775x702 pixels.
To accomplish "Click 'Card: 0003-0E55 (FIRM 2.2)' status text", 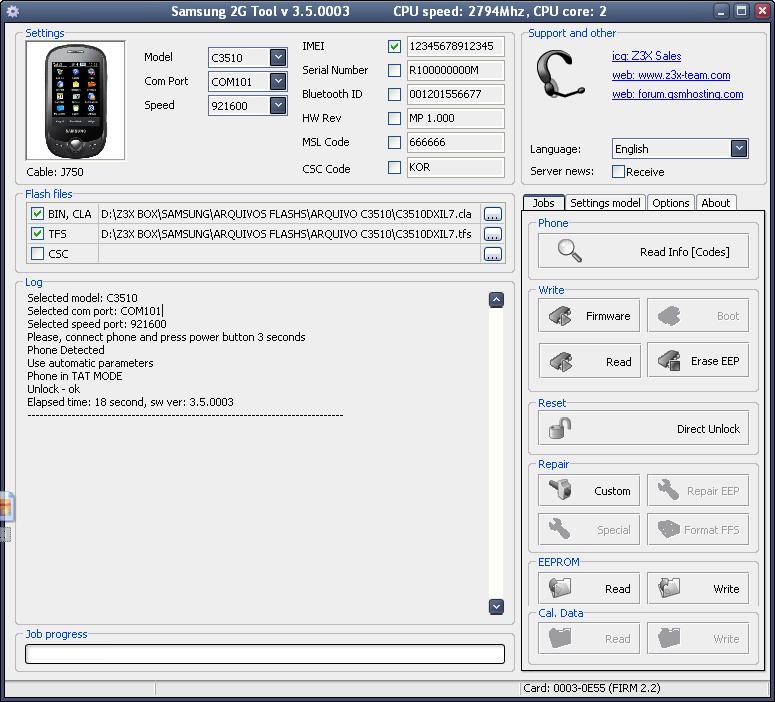I will point(592,688).
